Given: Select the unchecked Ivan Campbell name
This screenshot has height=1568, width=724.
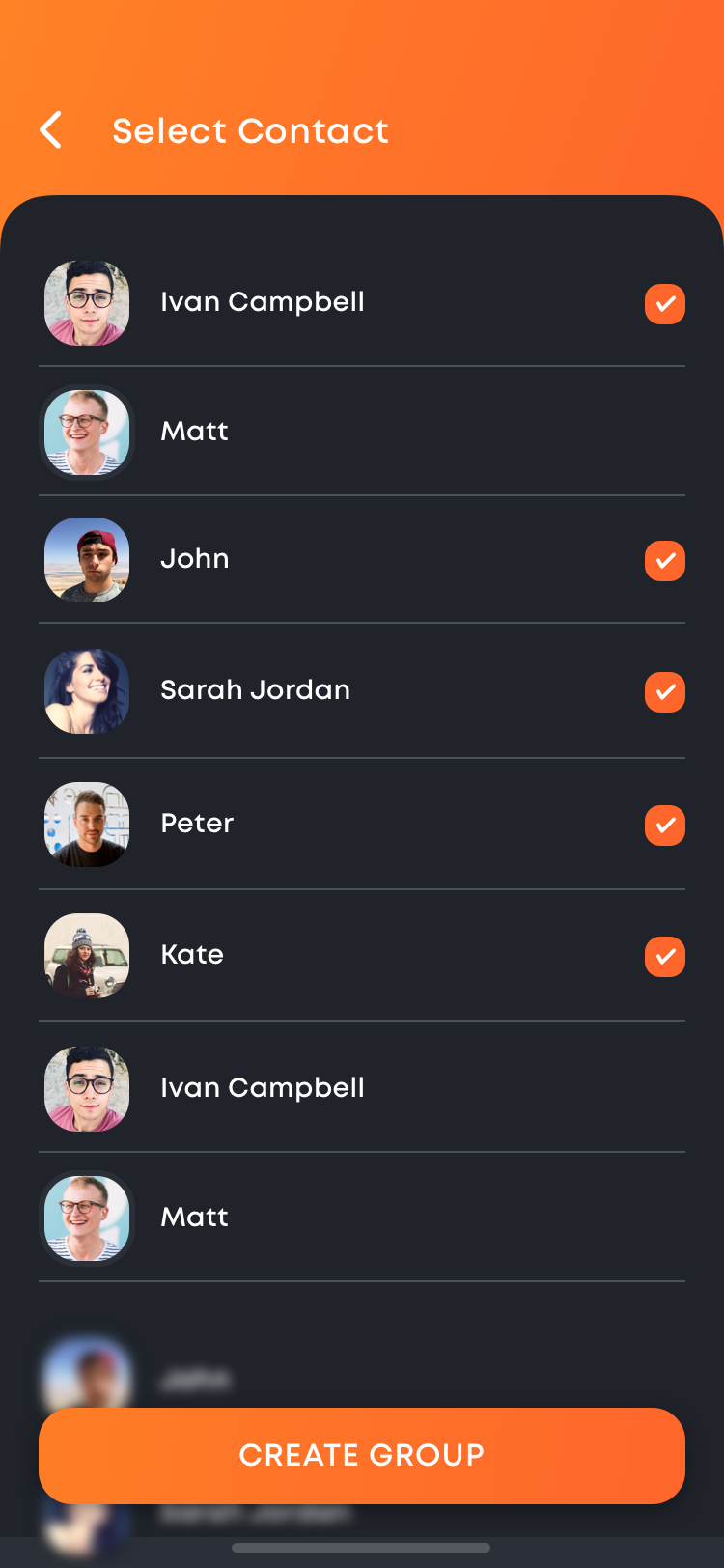Looking at the screenshot, I should 263,1088.
